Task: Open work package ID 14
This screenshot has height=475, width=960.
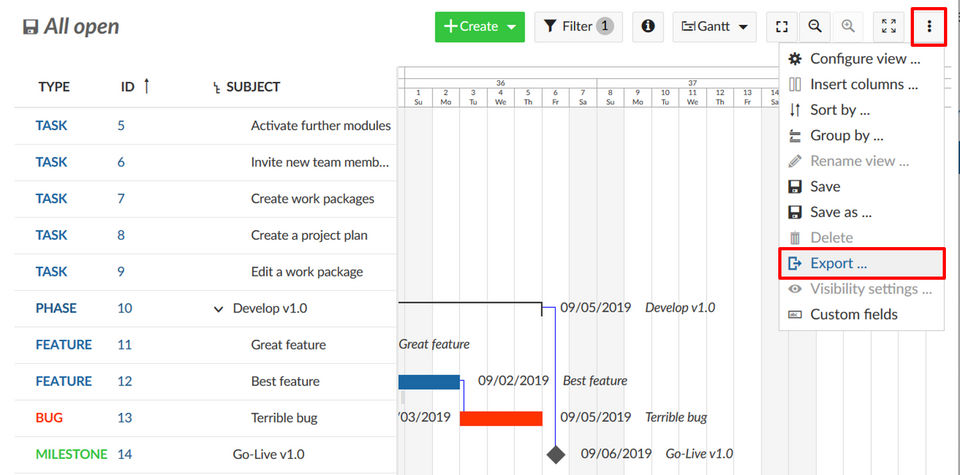Action: click(x=124, y=455)
